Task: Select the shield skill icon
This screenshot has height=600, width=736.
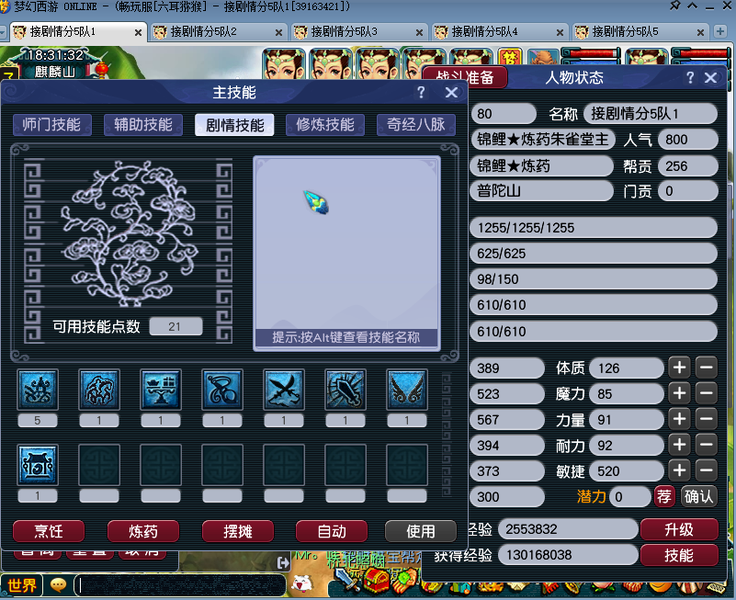Action: coord(345,390)
